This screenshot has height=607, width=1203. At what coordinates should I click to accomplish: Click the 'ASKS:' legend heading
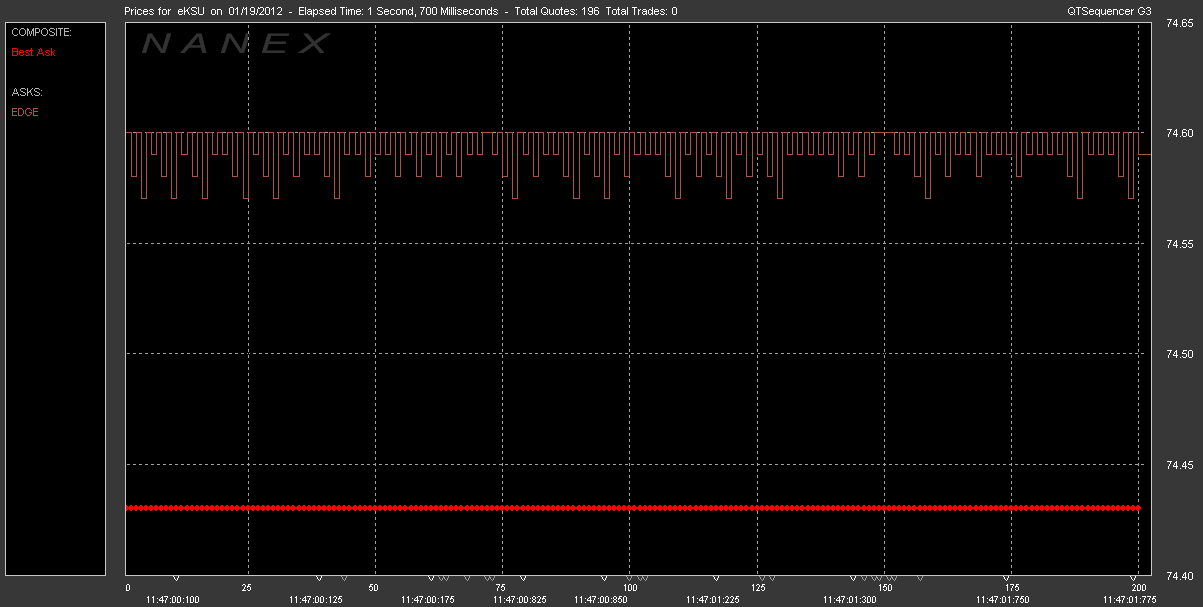click(27, 92)
